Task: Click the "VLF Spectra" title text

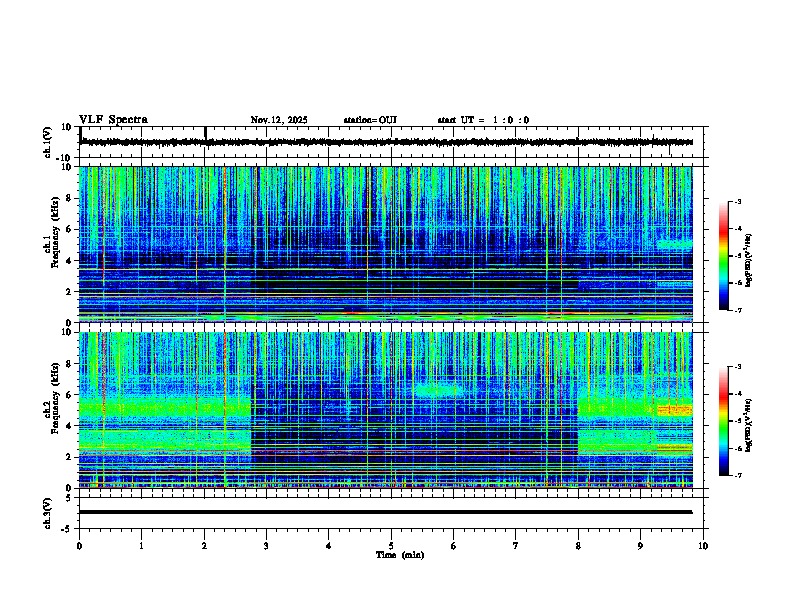Action: 114,120
